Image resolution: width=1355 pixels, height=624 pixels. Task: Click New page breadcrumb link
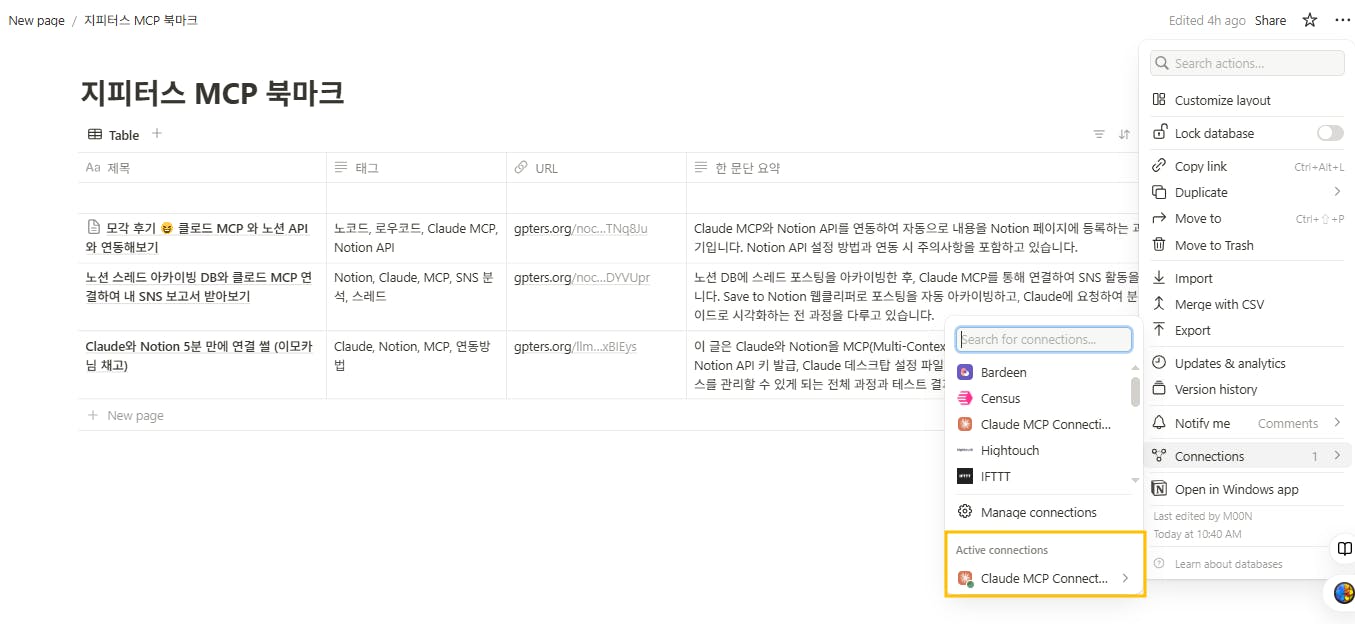[x=37, y=20]
